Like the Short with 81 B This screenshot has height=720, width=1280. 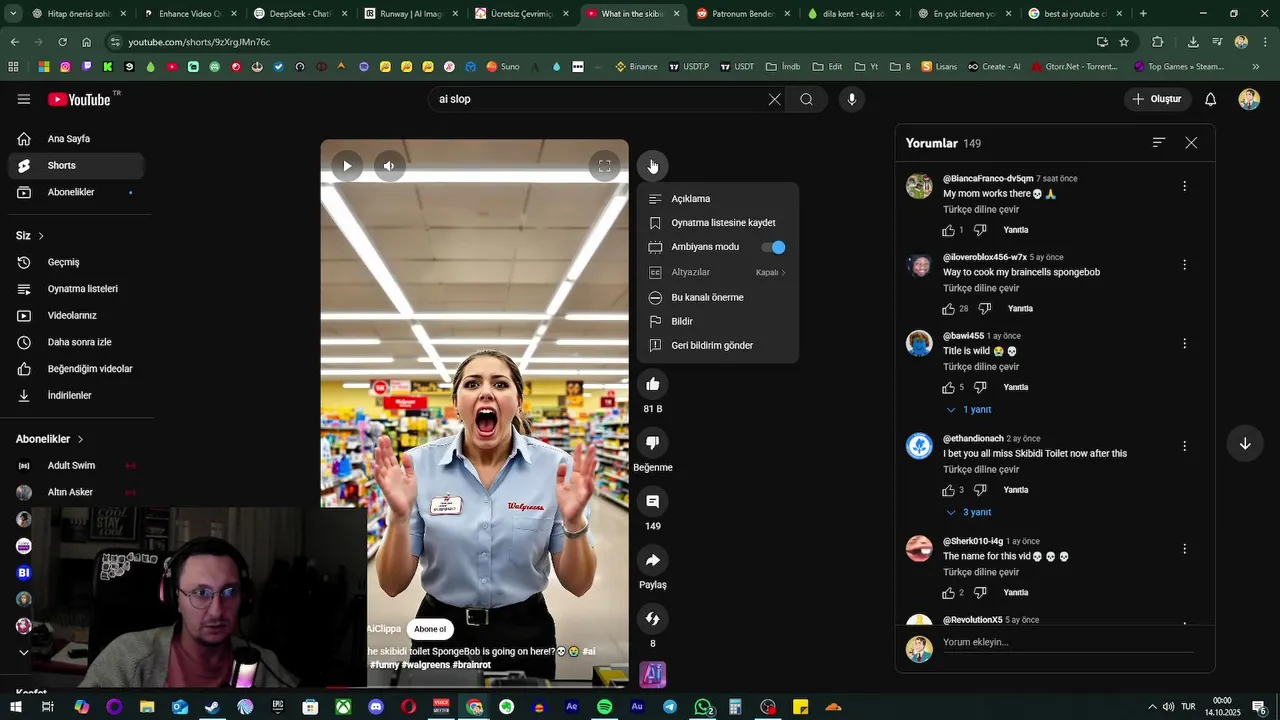pyautogui.click(x=653, y=384)
